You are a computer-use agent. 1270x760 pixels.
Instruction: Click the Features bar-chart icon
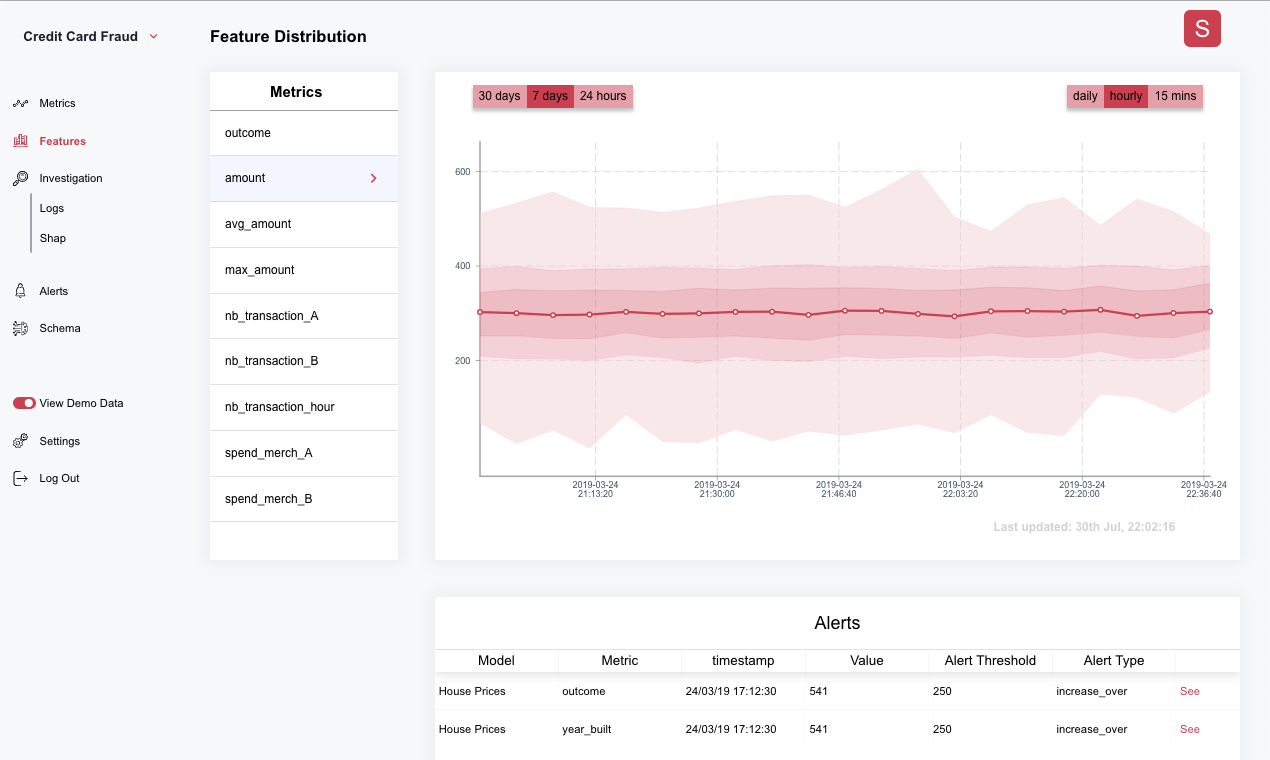point(20,141)
